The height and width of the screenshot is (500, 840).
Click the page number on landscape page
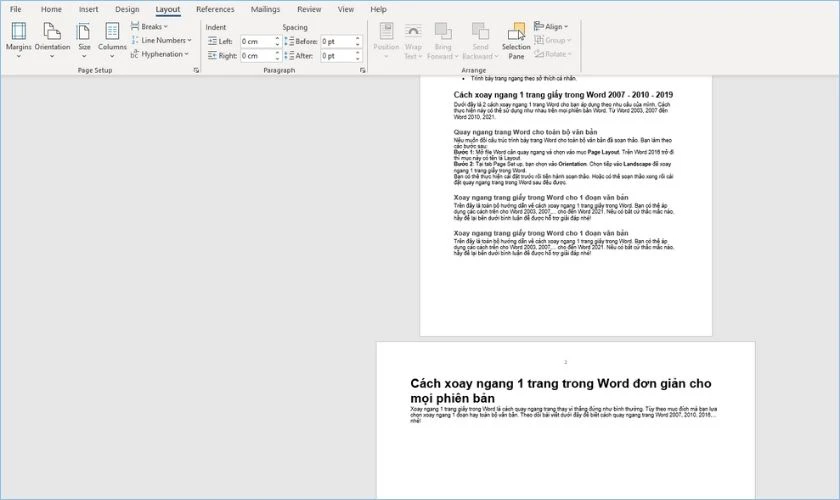tap(566, 362)
